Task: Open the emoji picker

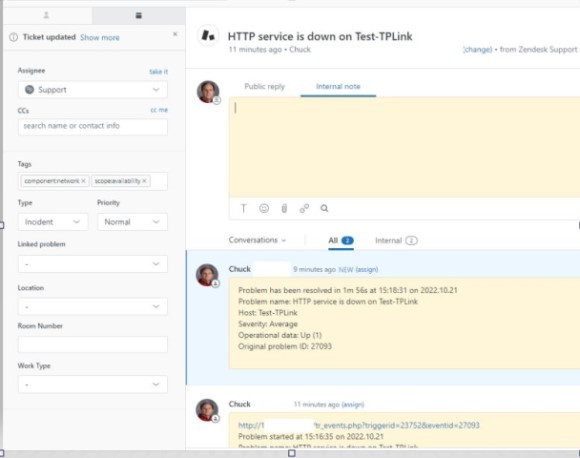Action: [264, 208]
